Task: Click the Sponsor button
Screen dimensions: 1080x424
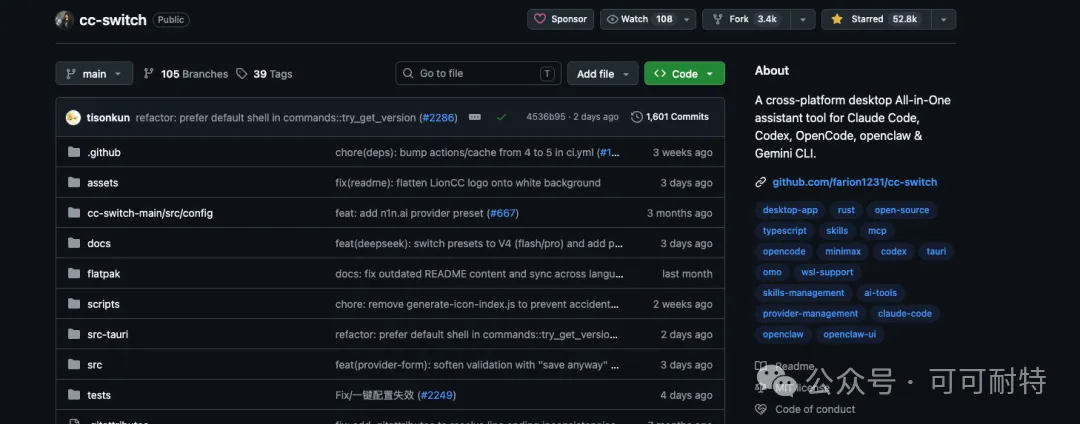Action: (x=561, y=19)
